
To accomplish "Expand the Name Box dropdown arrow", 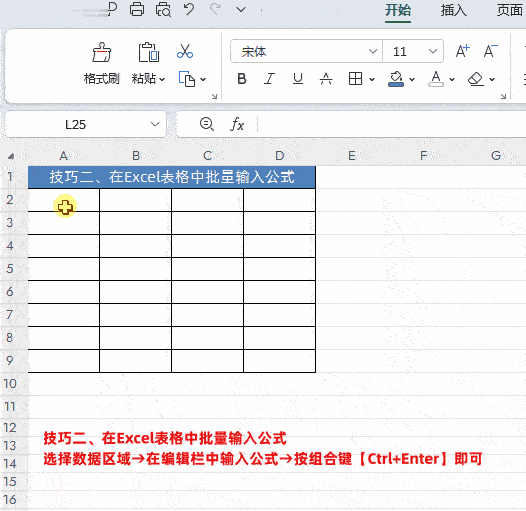I will (155, 124).
